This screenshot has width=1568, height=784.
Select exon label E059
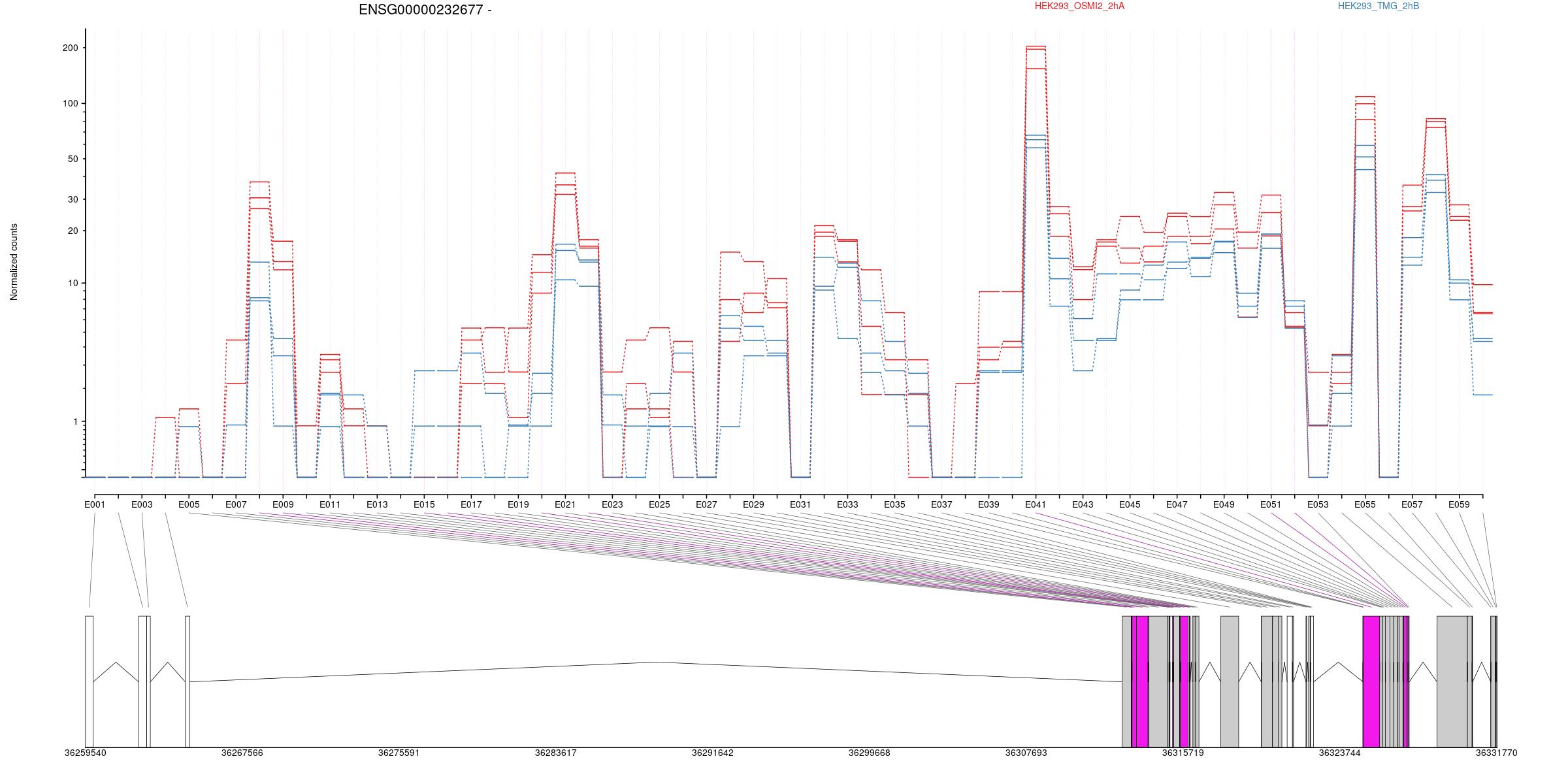[x=1459, y=504]
